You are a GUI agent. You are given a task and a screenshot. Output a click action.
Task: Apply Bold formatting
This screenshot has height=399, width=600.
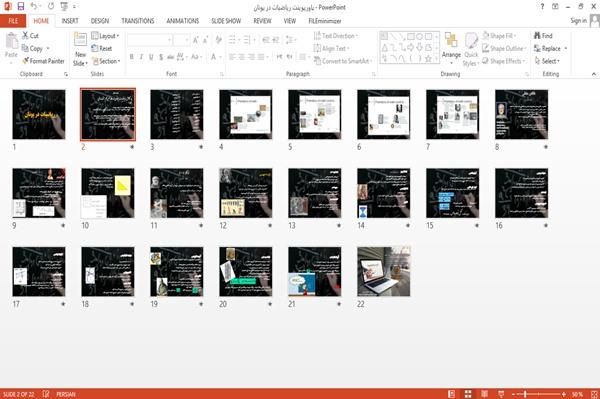pos(132,57)
